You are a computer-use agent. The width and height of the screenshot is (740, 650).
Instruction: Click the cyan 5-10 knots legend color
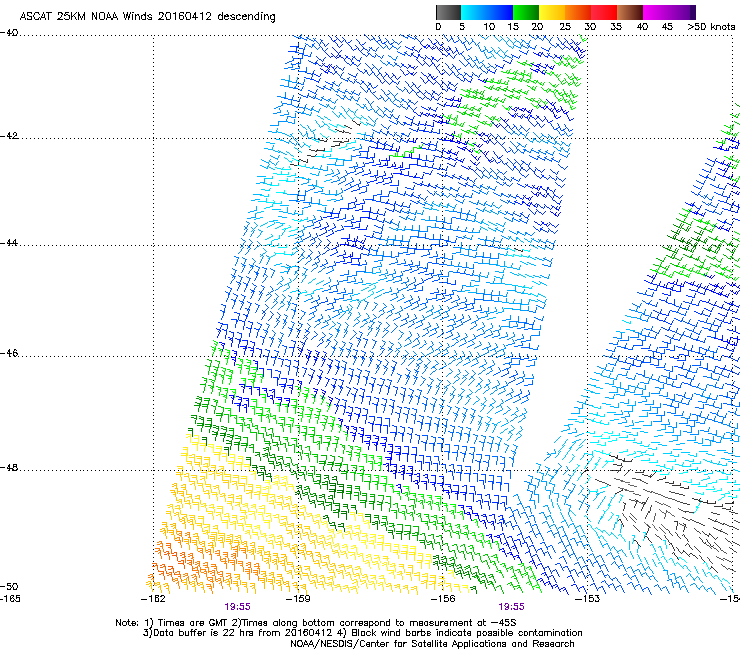point(474,12)
